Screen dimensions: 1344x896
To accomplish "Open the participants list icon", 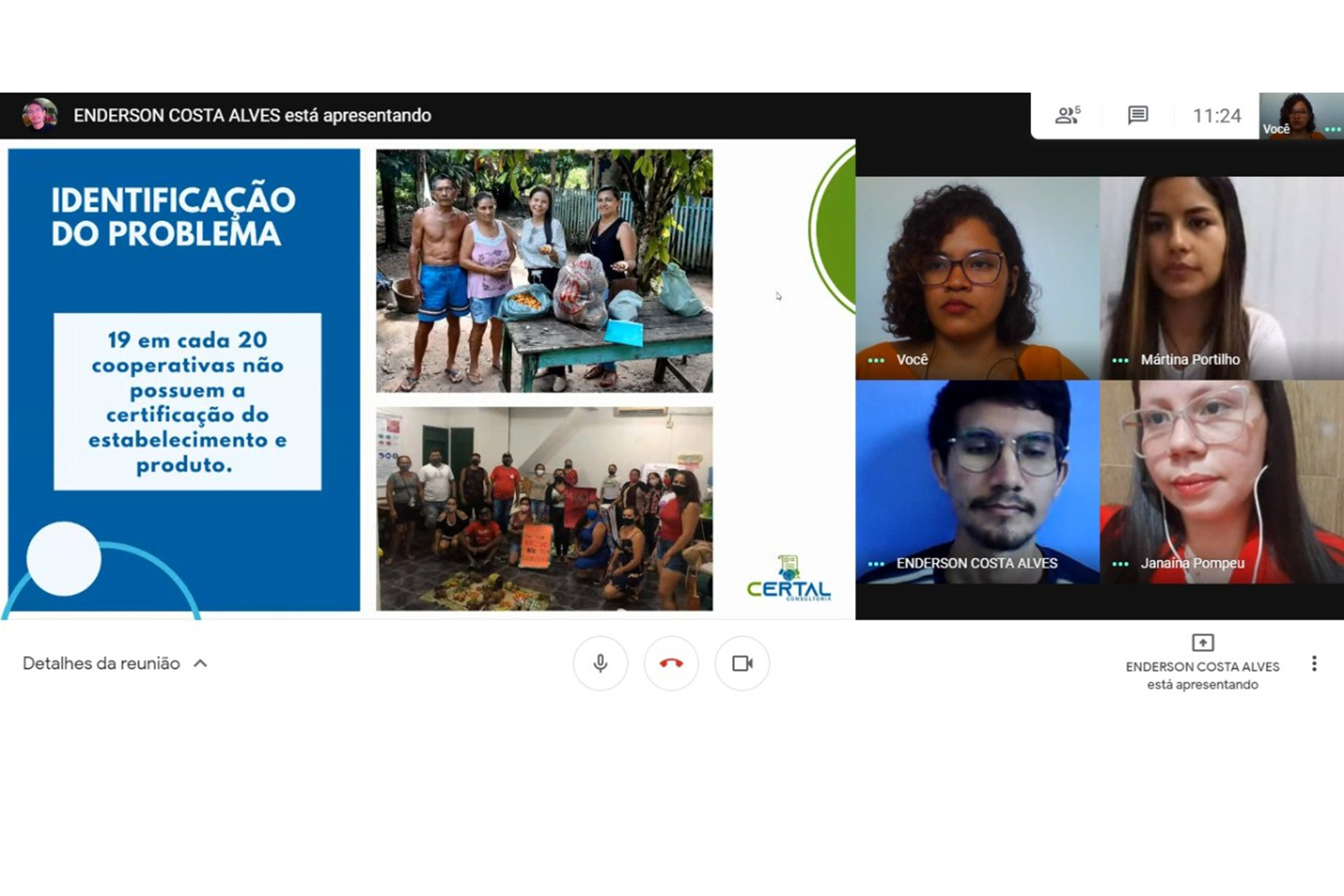I will pos(1066,115).
